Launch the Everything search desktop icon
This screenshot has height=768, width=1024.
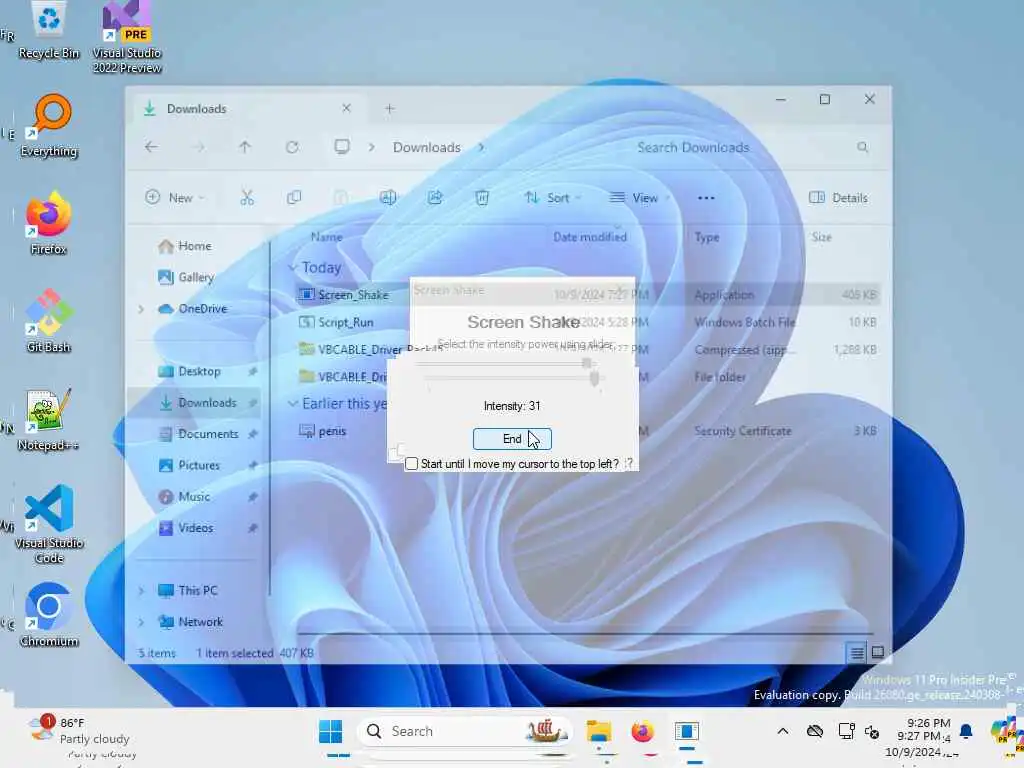pos(49,127)
